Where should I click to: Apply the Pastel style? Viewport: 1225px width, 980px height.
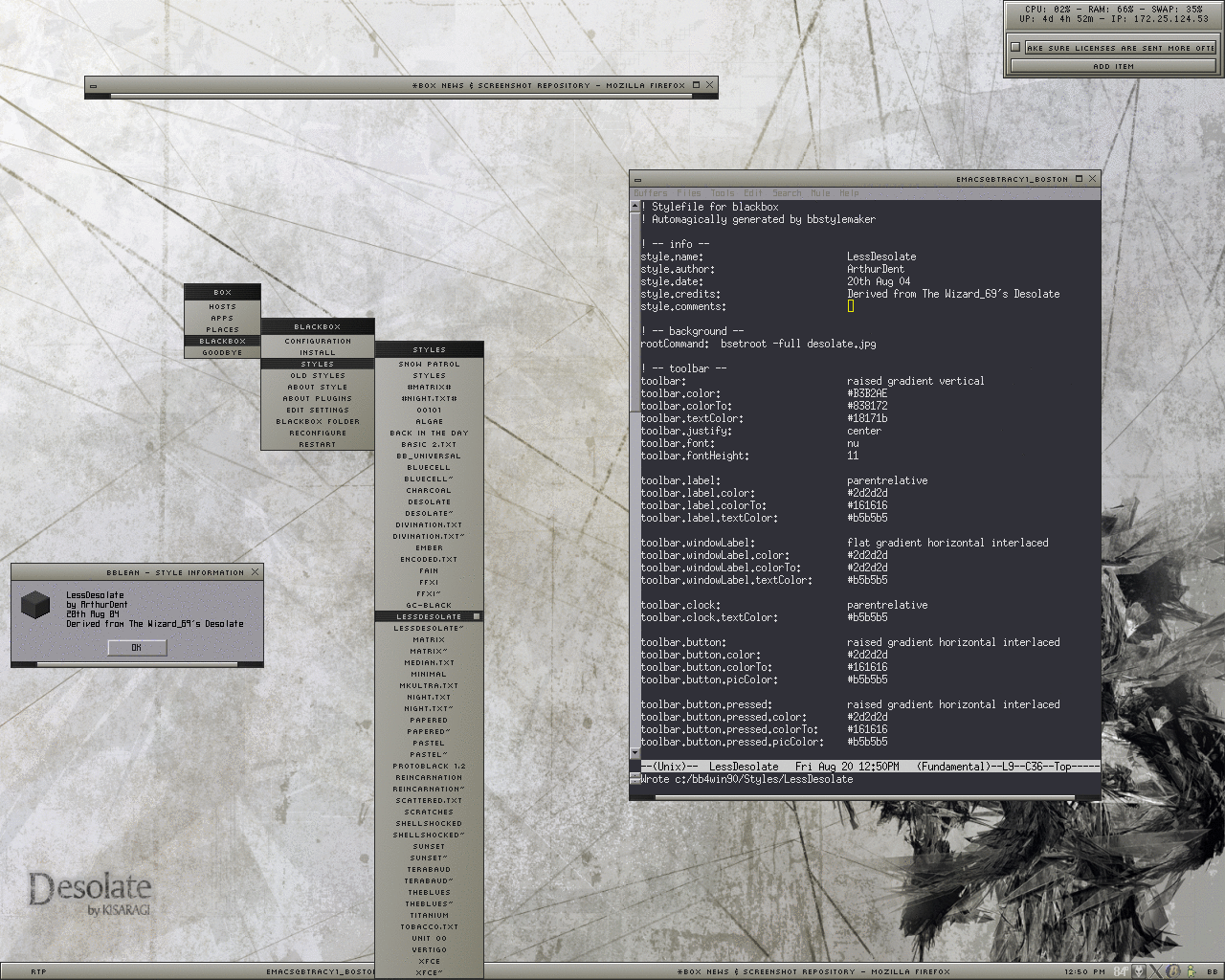[x=429, y=743]
